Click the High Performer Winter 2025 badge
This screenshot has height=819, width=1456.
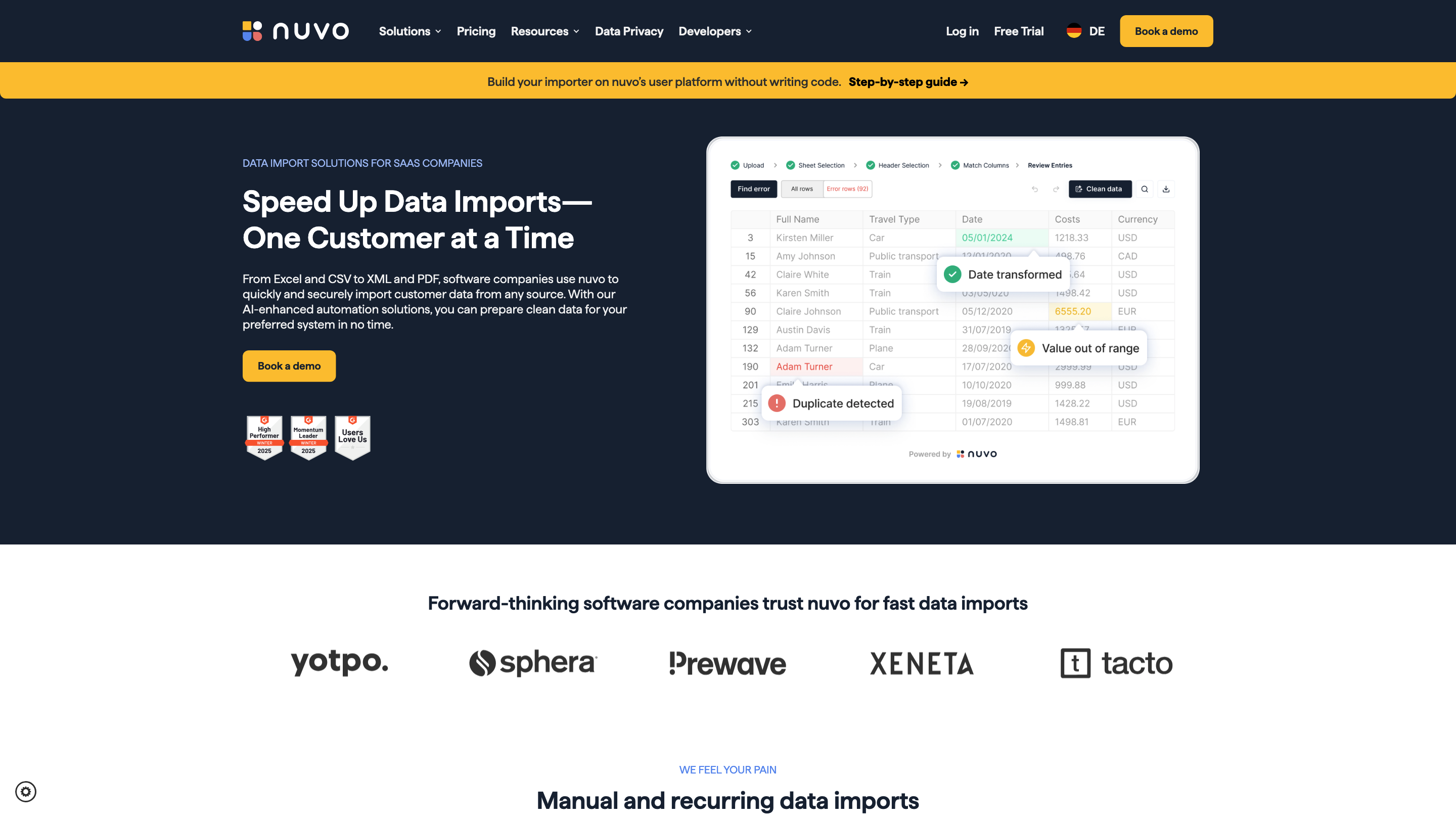click(264, 438)
